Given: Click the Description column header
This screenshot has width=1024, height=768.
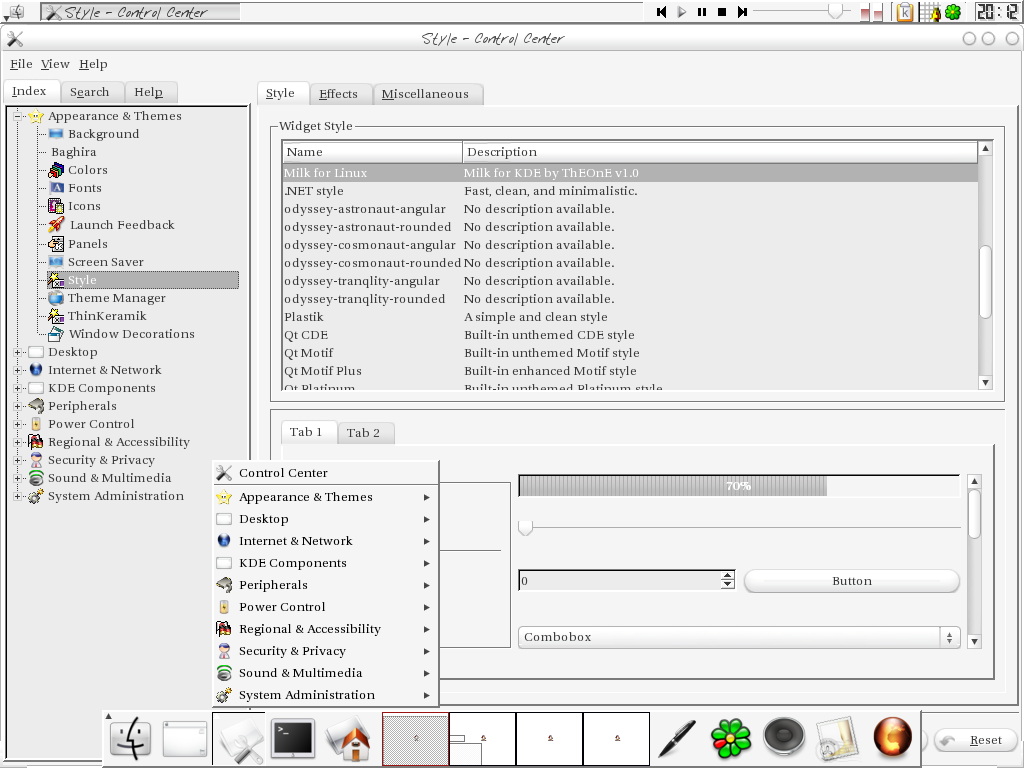Looking at the screenshot, I should 720,152.
